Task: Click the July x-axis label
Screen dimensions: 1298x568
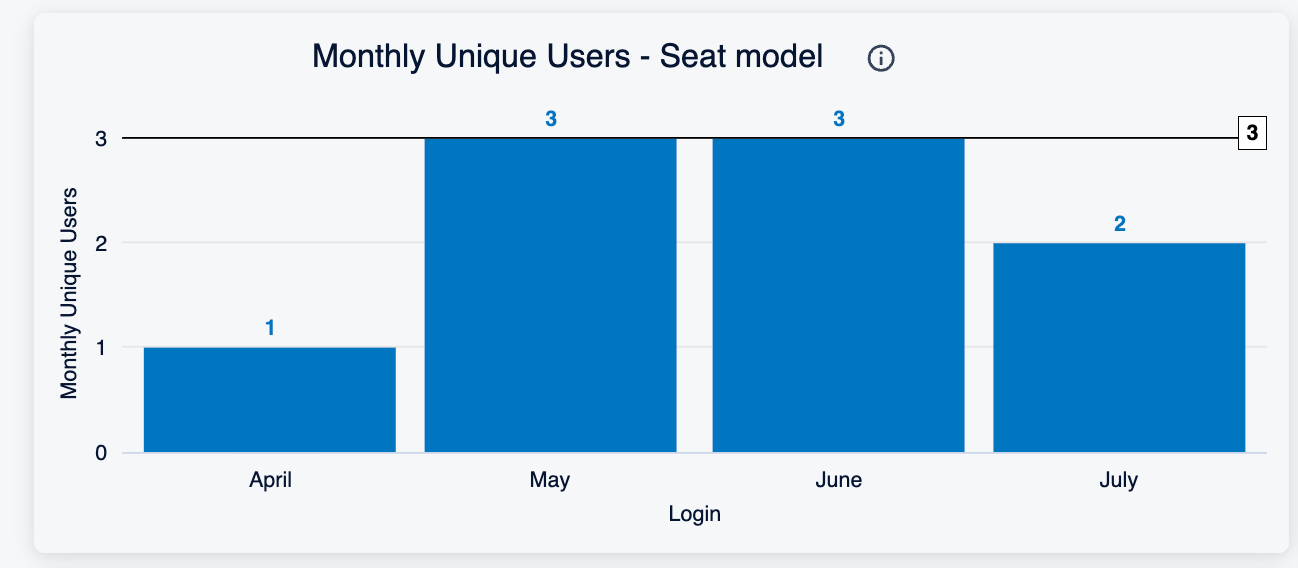Action: tap(1118, 480)
